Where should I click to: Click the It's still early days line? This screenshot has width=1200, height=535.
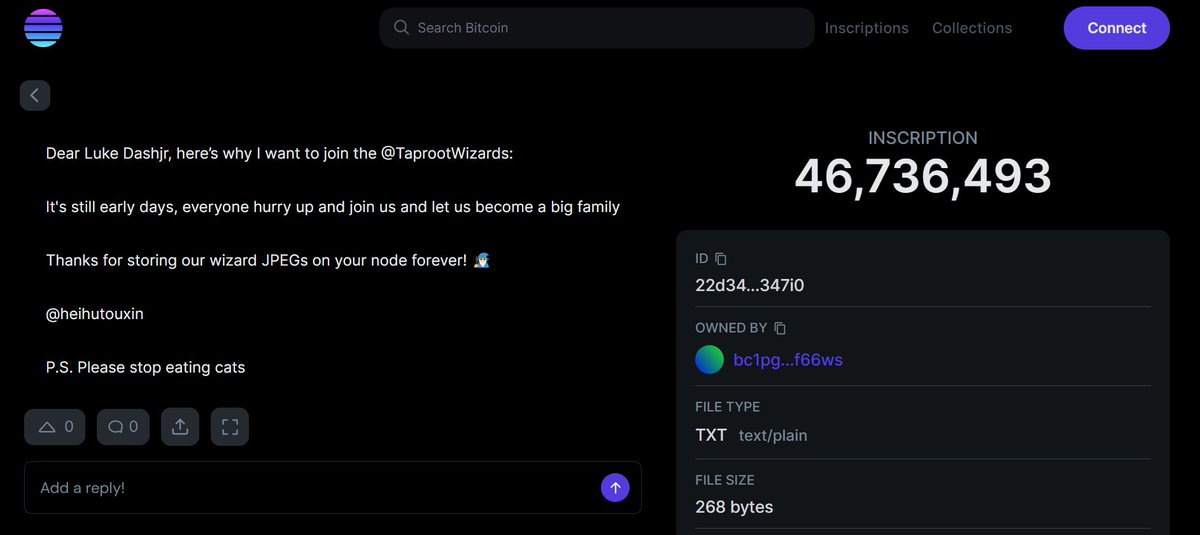pyautogui.click(x=333, y=207)
